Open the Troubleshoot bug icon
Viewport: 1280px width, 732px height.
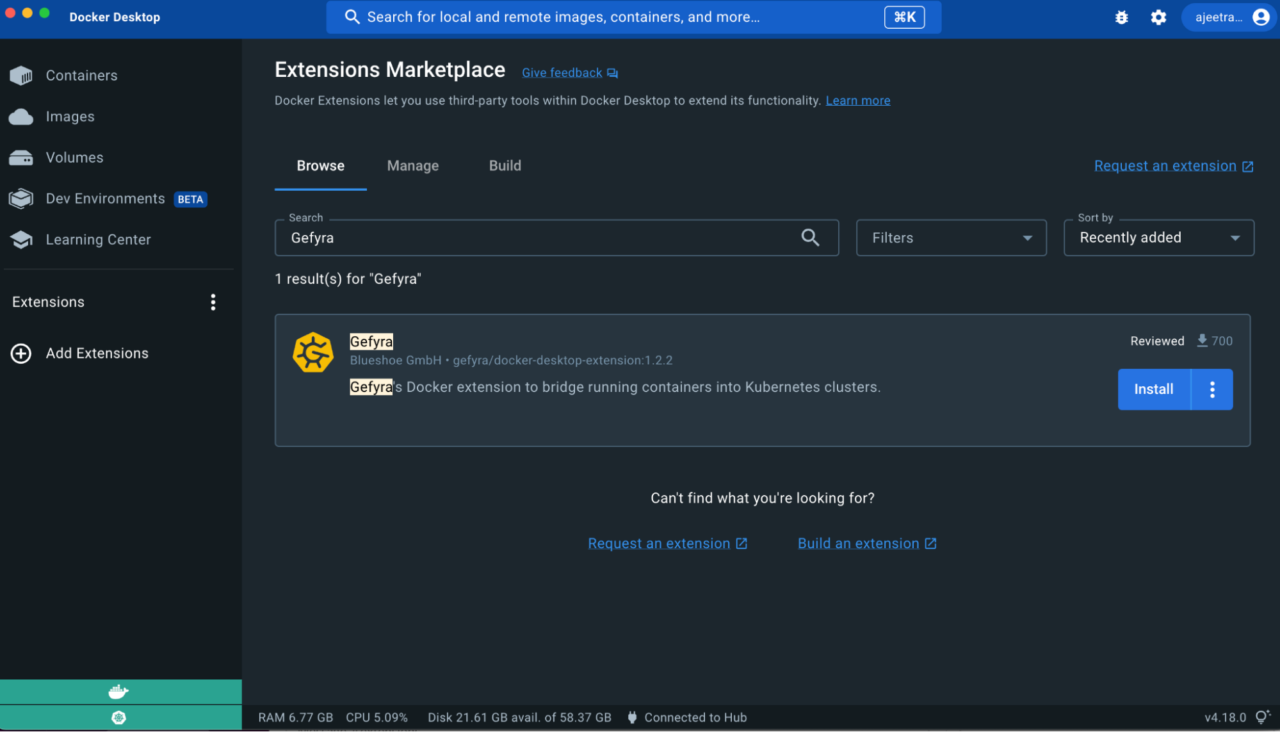click(1121, 17)
